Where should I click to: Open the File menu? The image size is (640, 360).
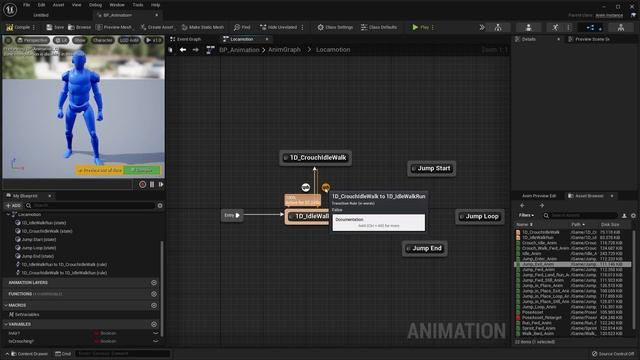(x=27, y=5)
